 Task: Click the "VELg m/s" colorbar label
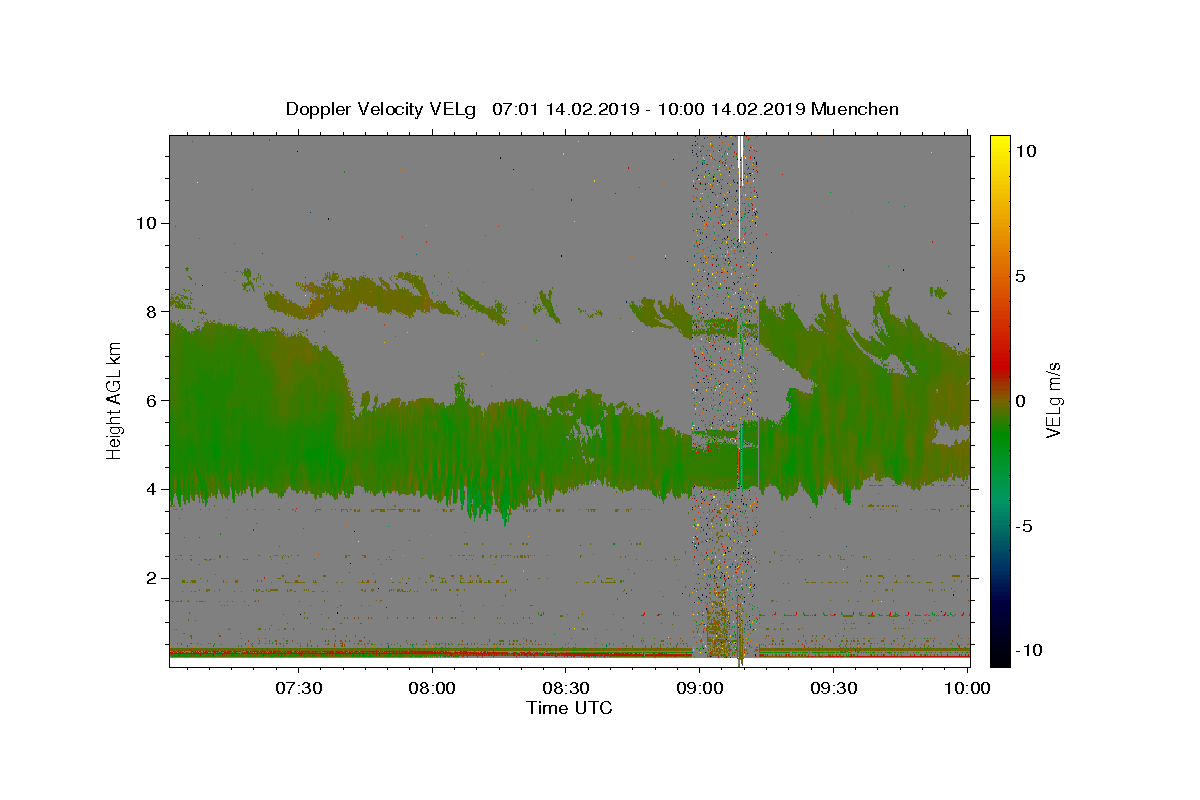1053,399
